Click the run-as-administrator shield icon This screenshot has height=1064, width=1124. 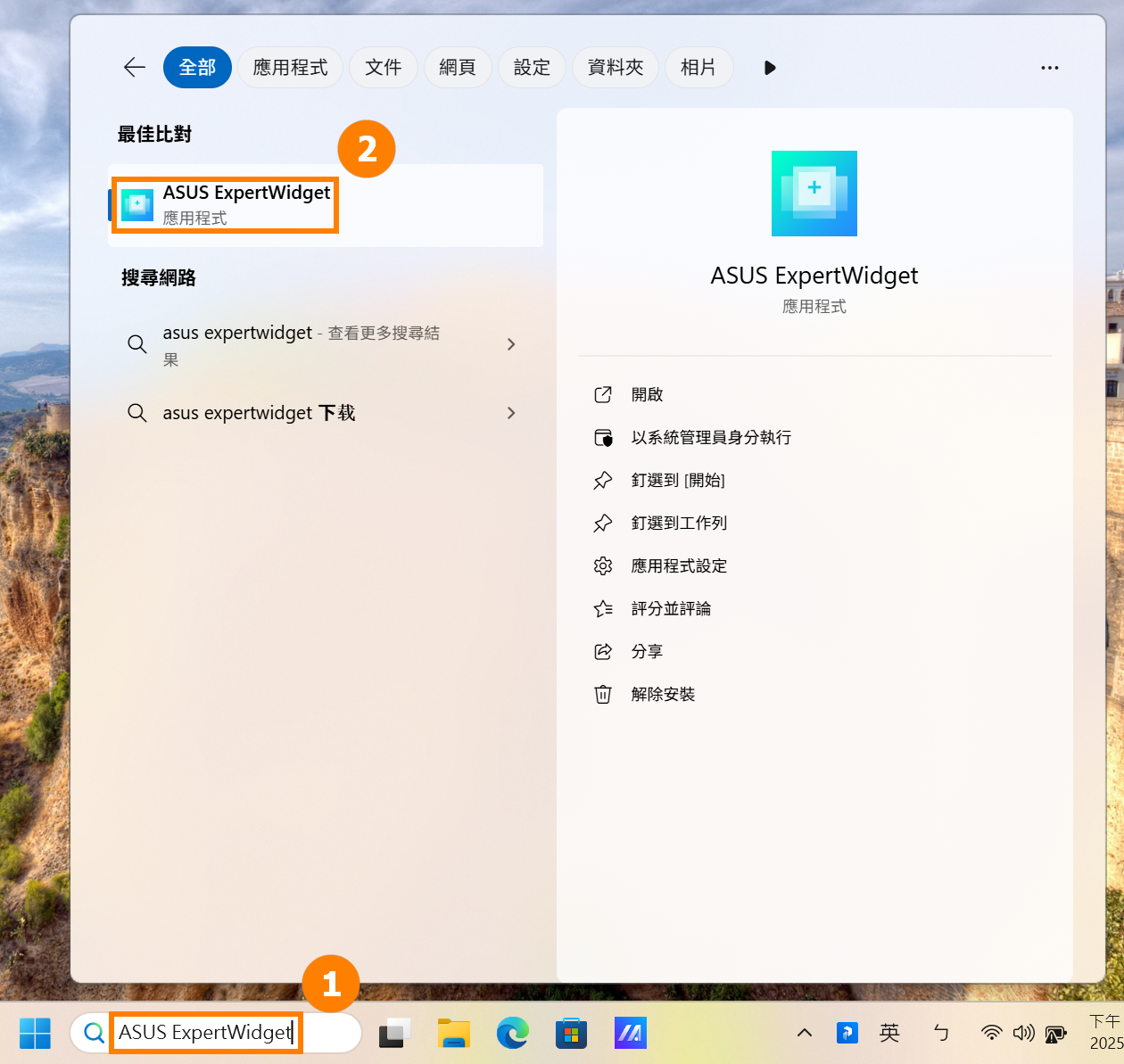coord(603,437)
